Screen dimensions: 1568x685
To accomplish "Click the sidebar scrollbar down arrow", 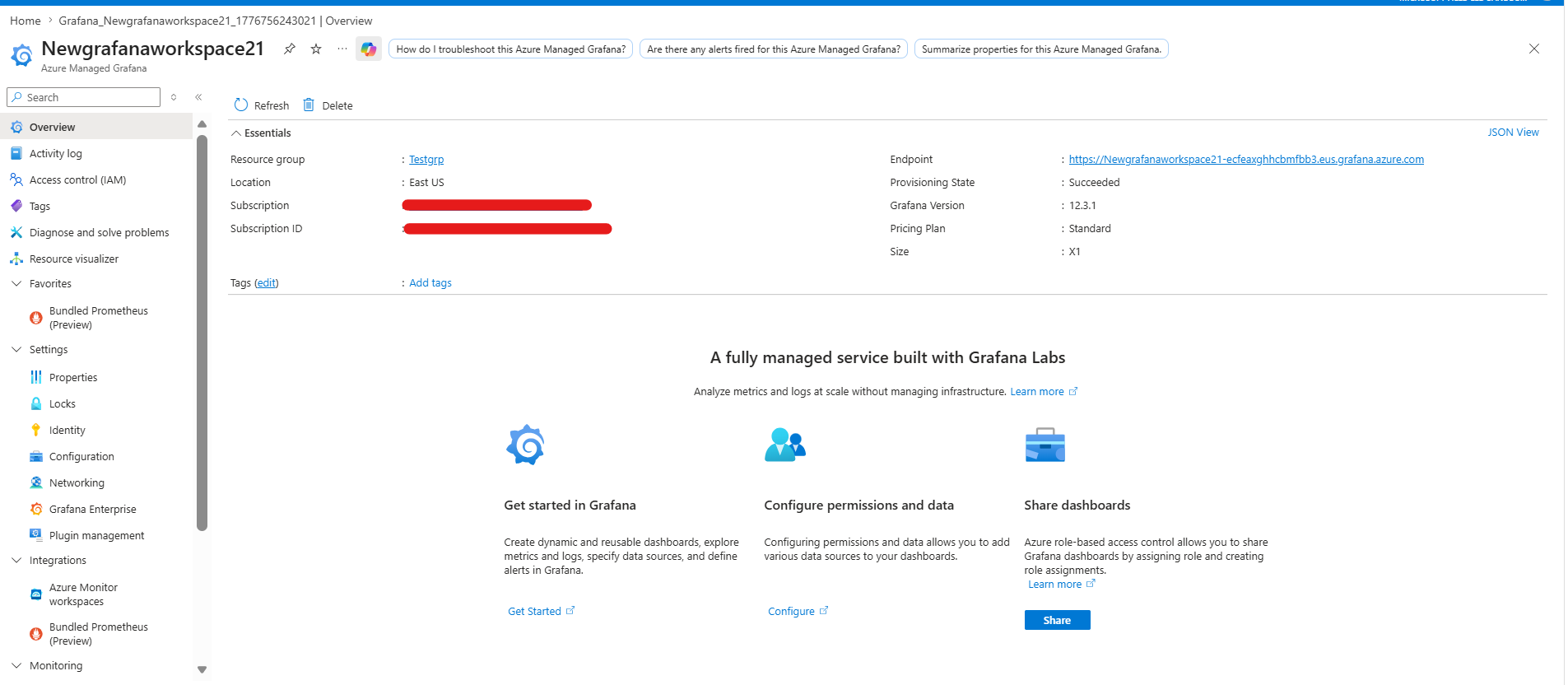I will 202,669.
